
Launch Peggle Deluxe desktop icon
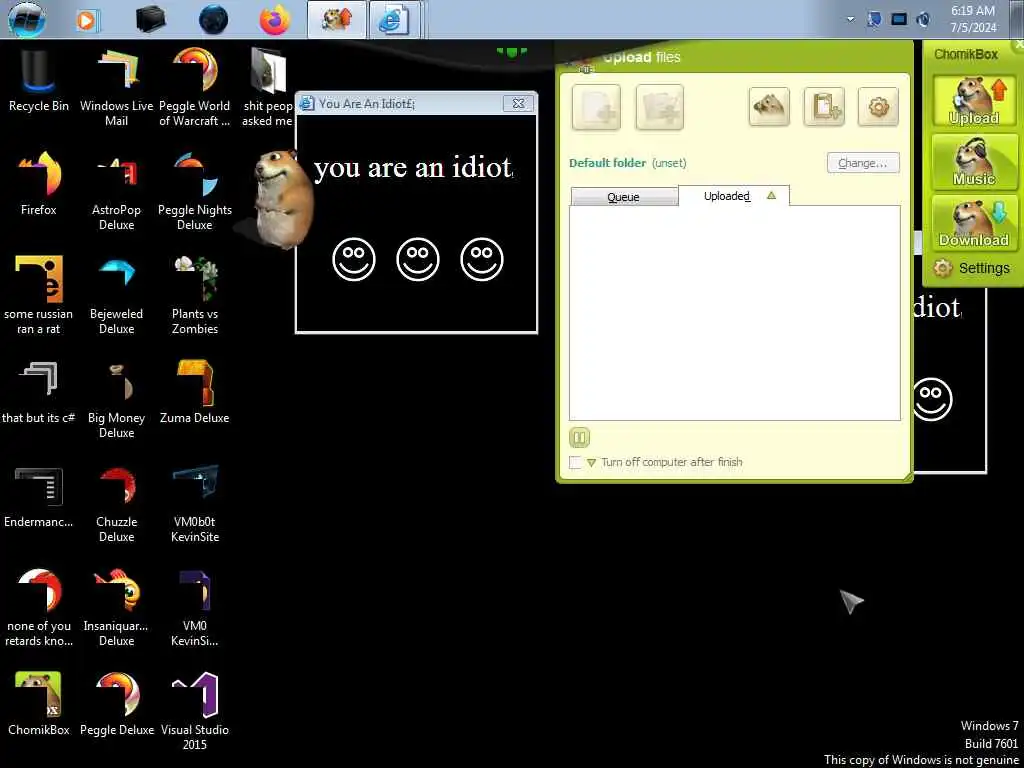[x=116, y=704]
